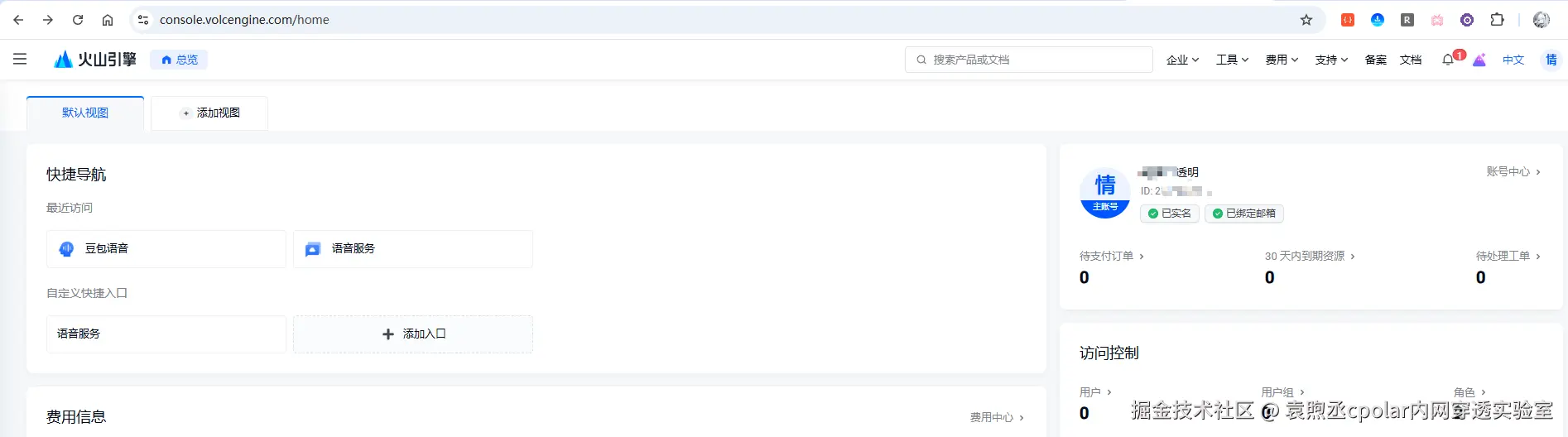Click the notification bell icon
1568x437 pixels.
pyautogui.click(x=1448, y=60)
